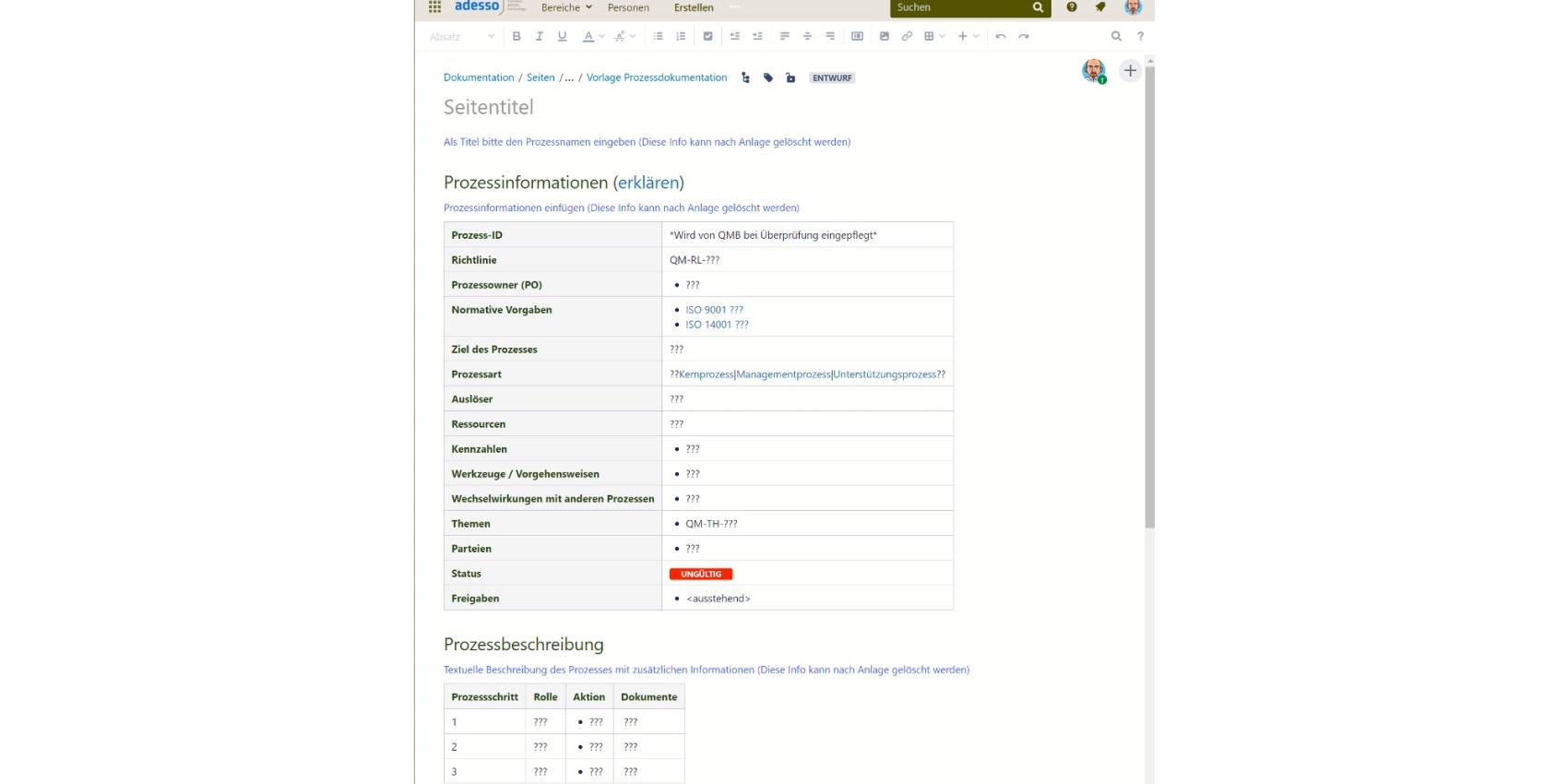Toggle underline formatting
The width and height of the screenshot is (1568, 784).
pyautogui.click(x=562, y=37)
